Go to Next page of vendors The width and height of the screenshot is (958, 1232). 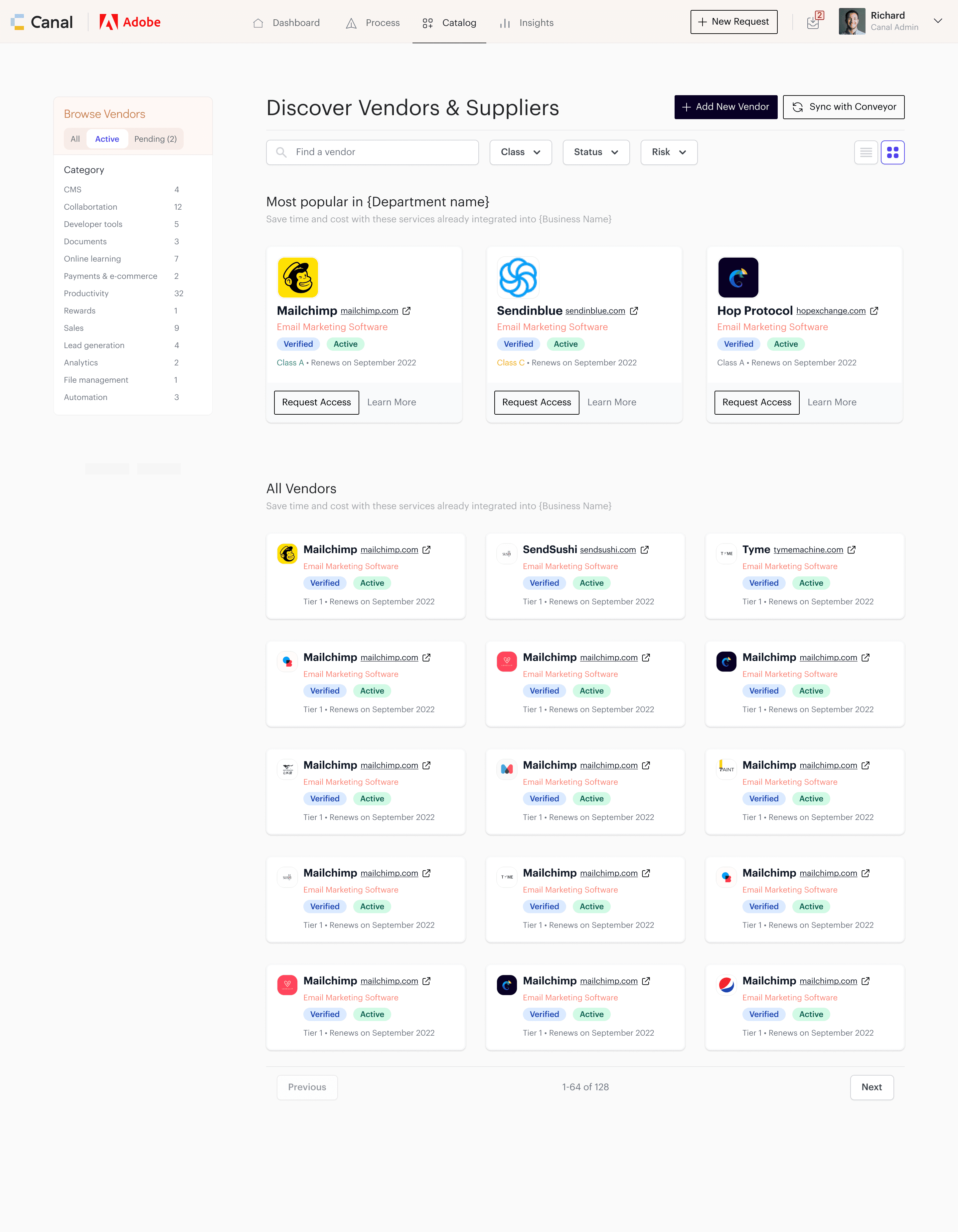coord(871,1087)
